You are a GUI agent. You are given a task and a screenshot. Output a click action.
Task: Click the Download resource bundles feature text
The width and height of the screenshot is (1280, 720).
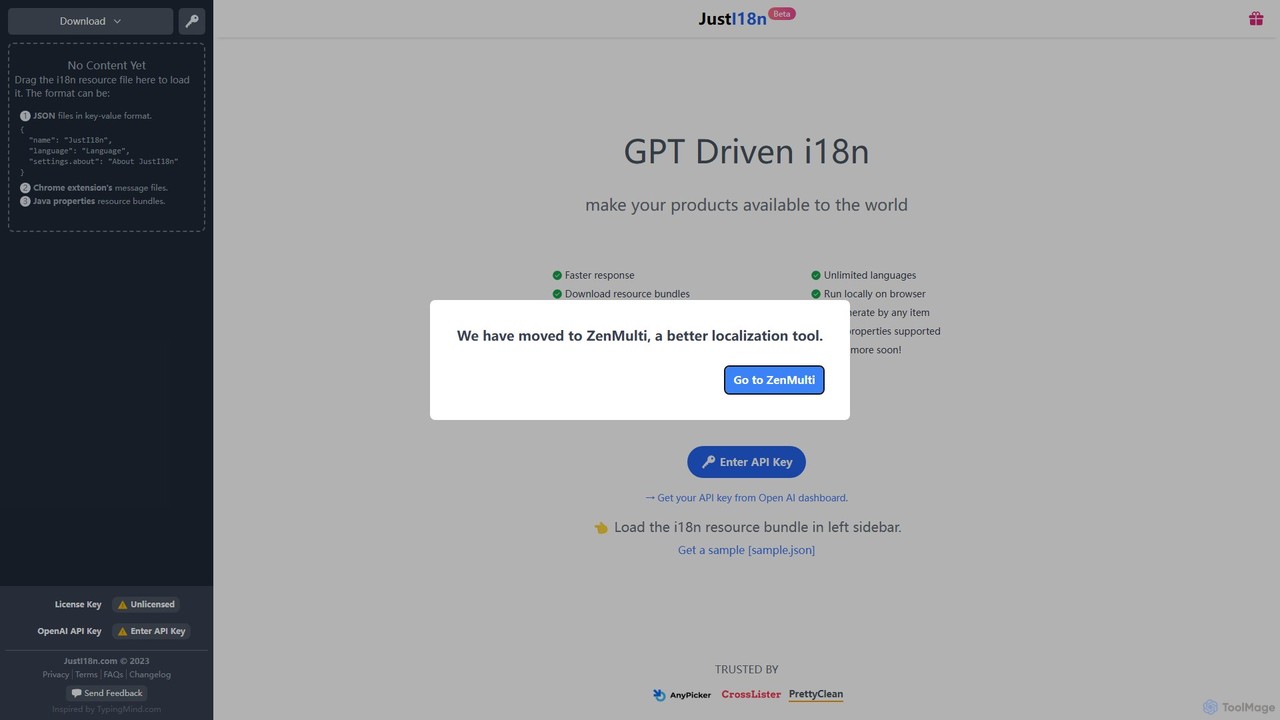627,295
